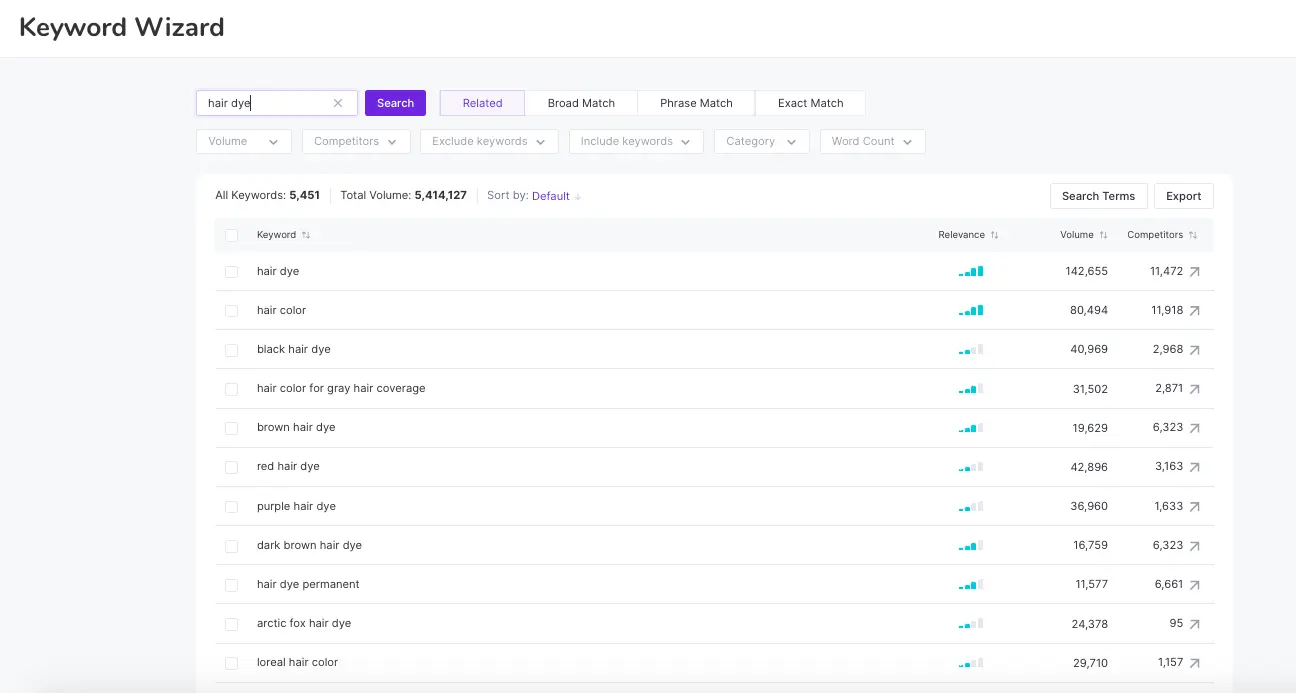Click the Export button
1296x693 pixels.
pos(1183,196)
